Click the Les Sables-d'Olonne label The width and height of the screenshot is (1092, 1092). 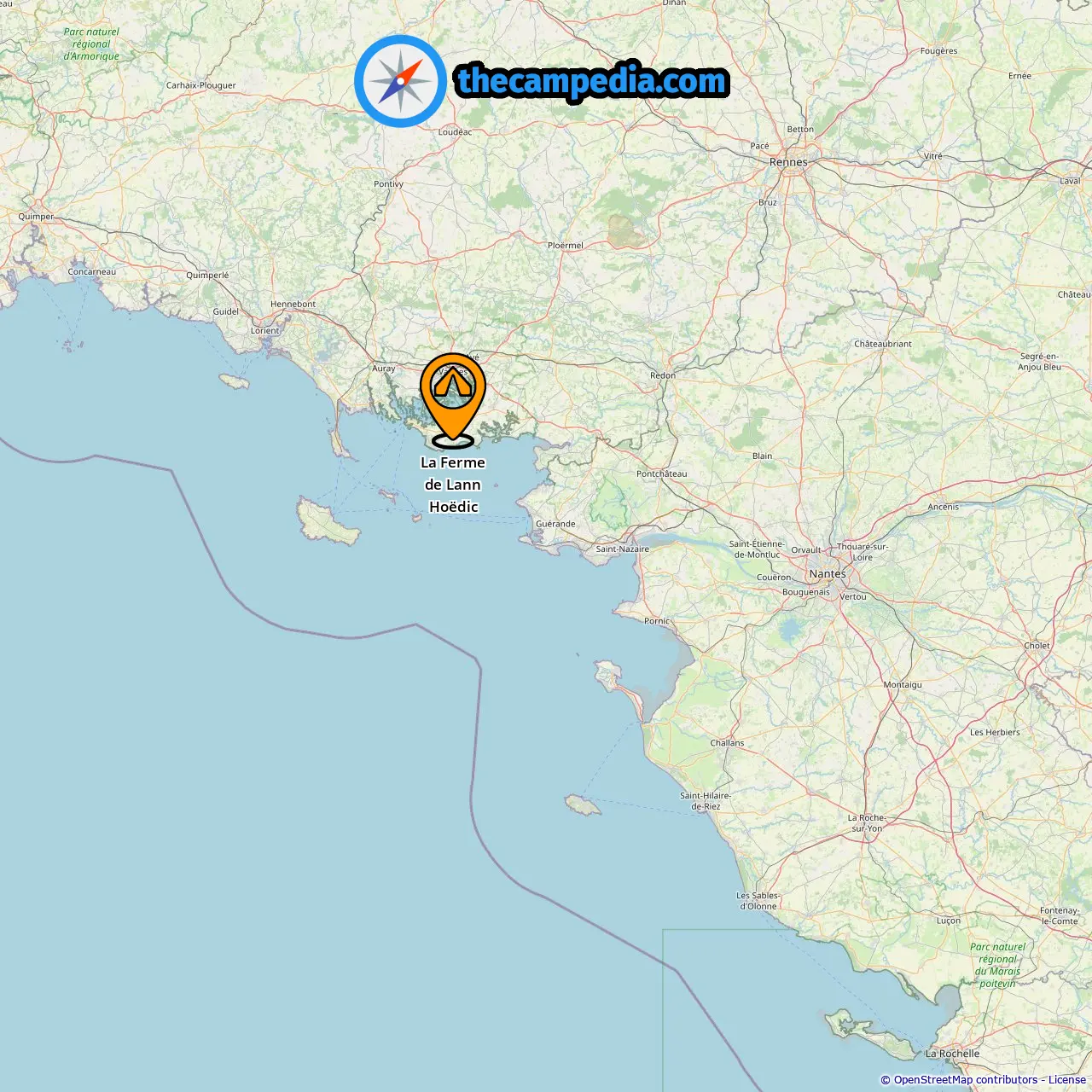[x=758, y=901]
